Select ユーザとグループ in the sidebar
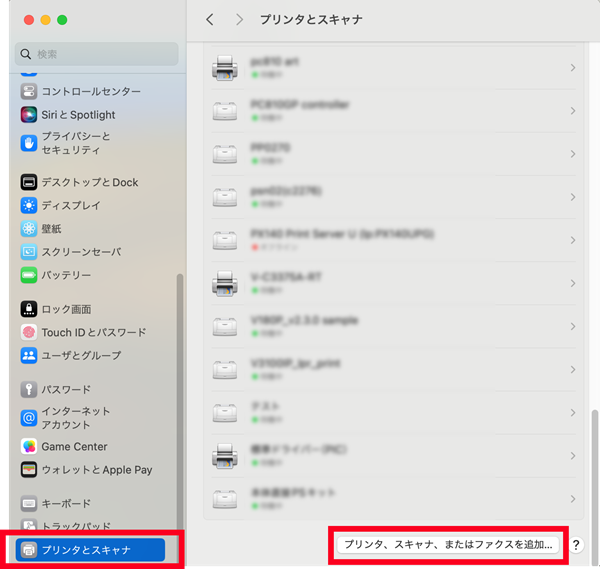This screenshot has height=569, width=600. tap(81, 355)
